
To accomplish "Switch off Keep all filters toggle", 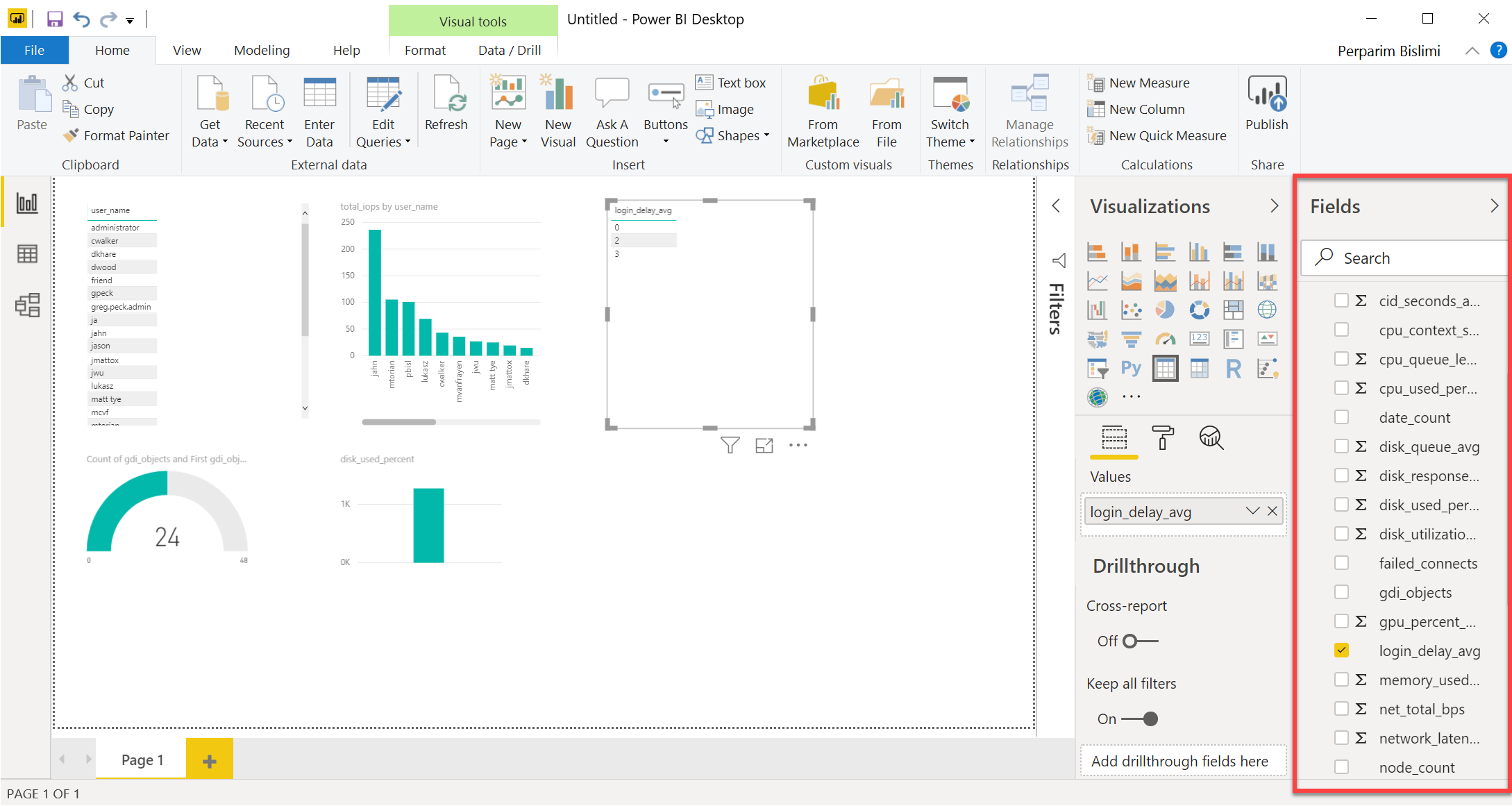I will click(x=1139, y=719).
